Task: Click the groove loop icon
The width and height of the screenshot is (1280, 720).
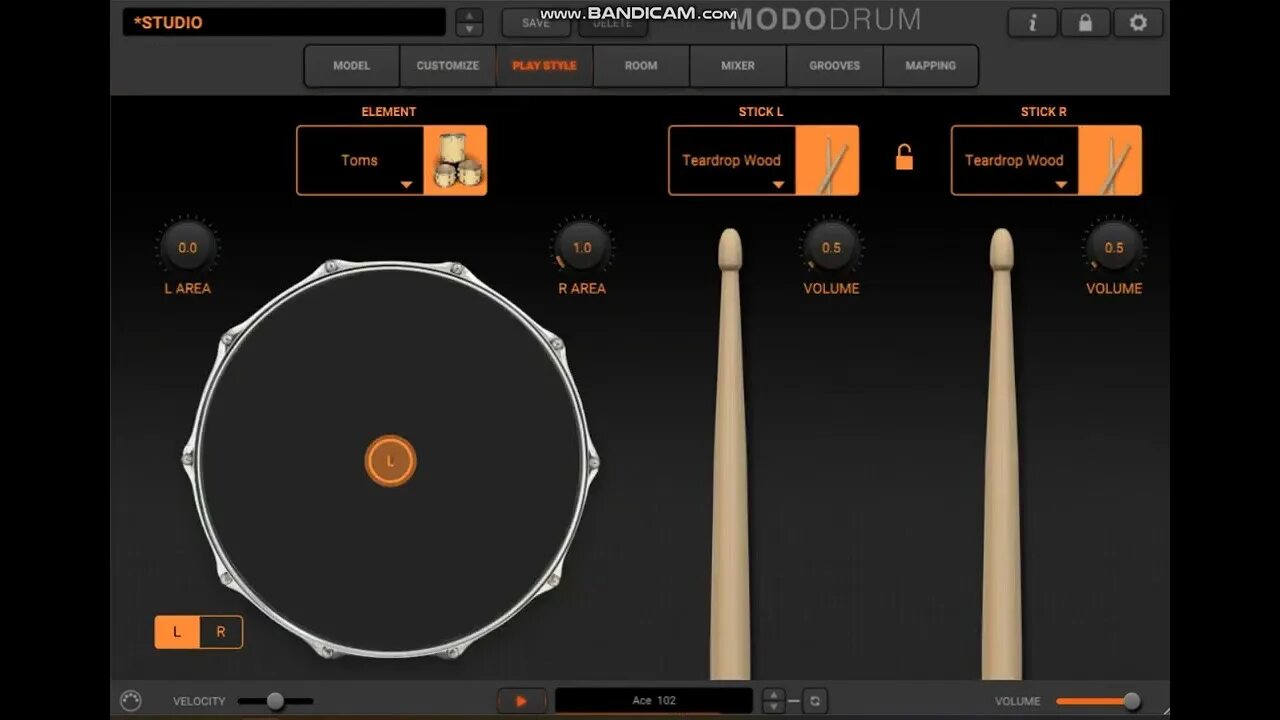Action: pyautogui.click(x=815, y=701)
